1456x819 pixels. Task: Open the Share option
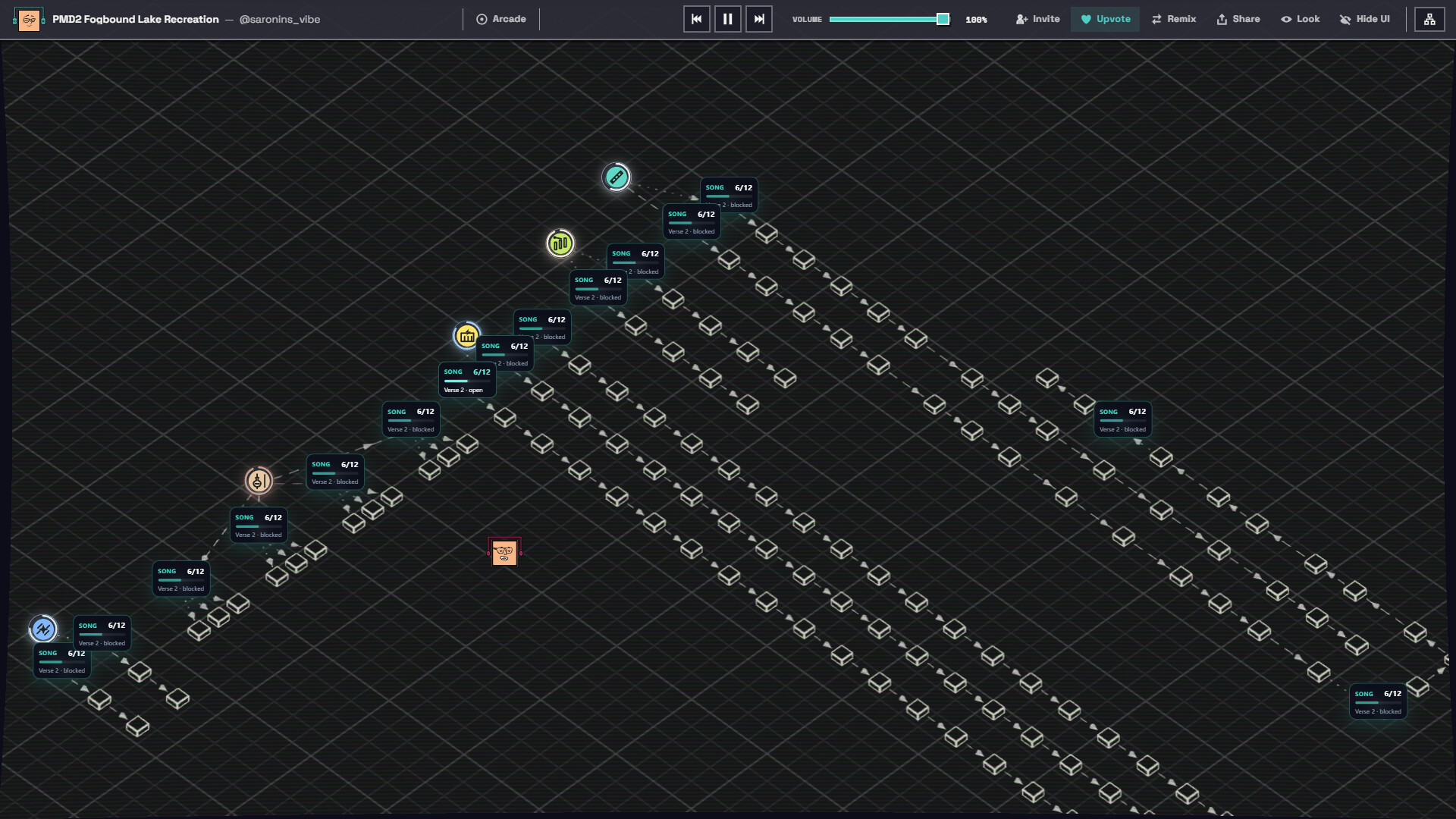pyautogui.click(x=1238, y=19)
